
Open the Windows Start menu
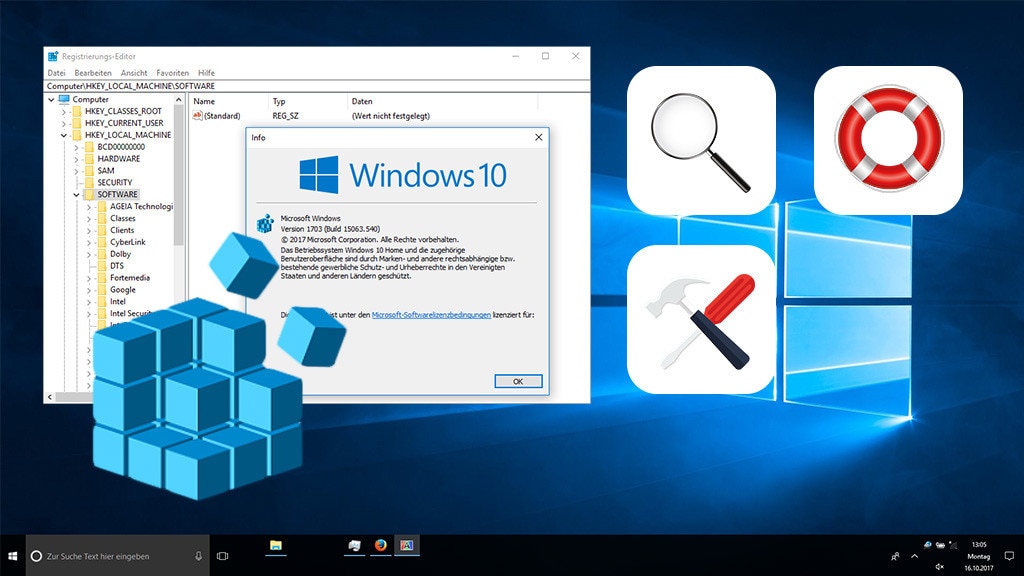click(x=12, y=556)
